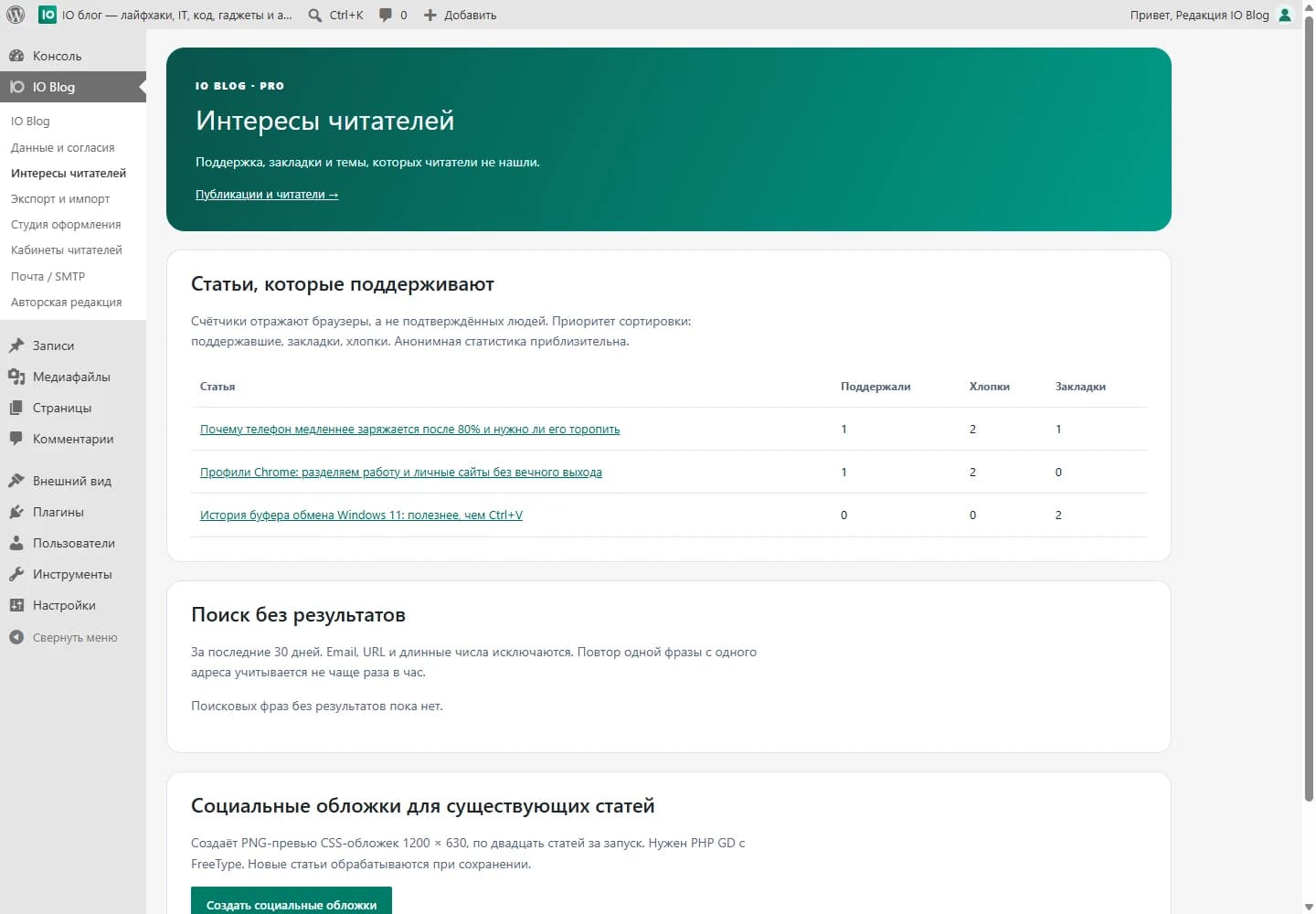Open Кабинеты читателей submenu item
This screenshot has width=1316, height=914.
(67, 250)
